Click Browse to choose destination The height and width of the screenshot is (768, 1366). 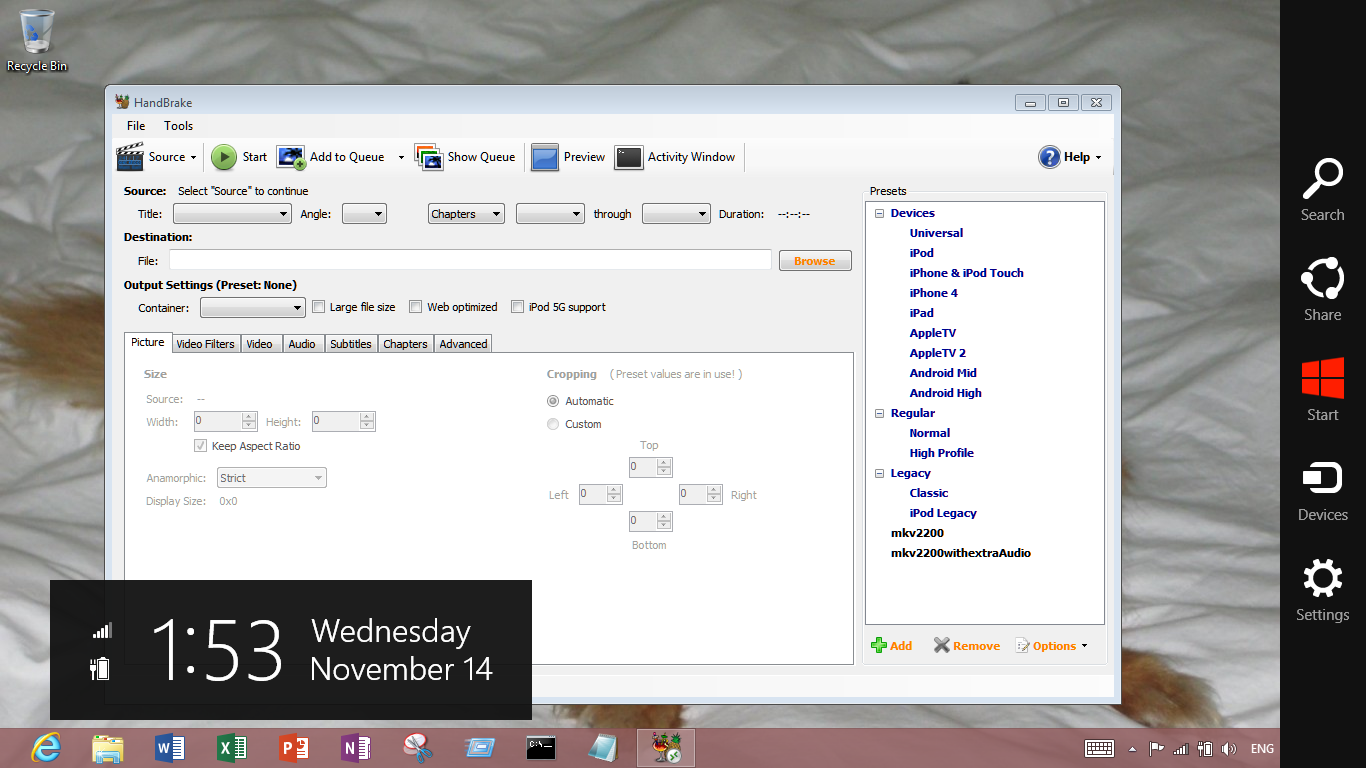[x=814, y=260]
